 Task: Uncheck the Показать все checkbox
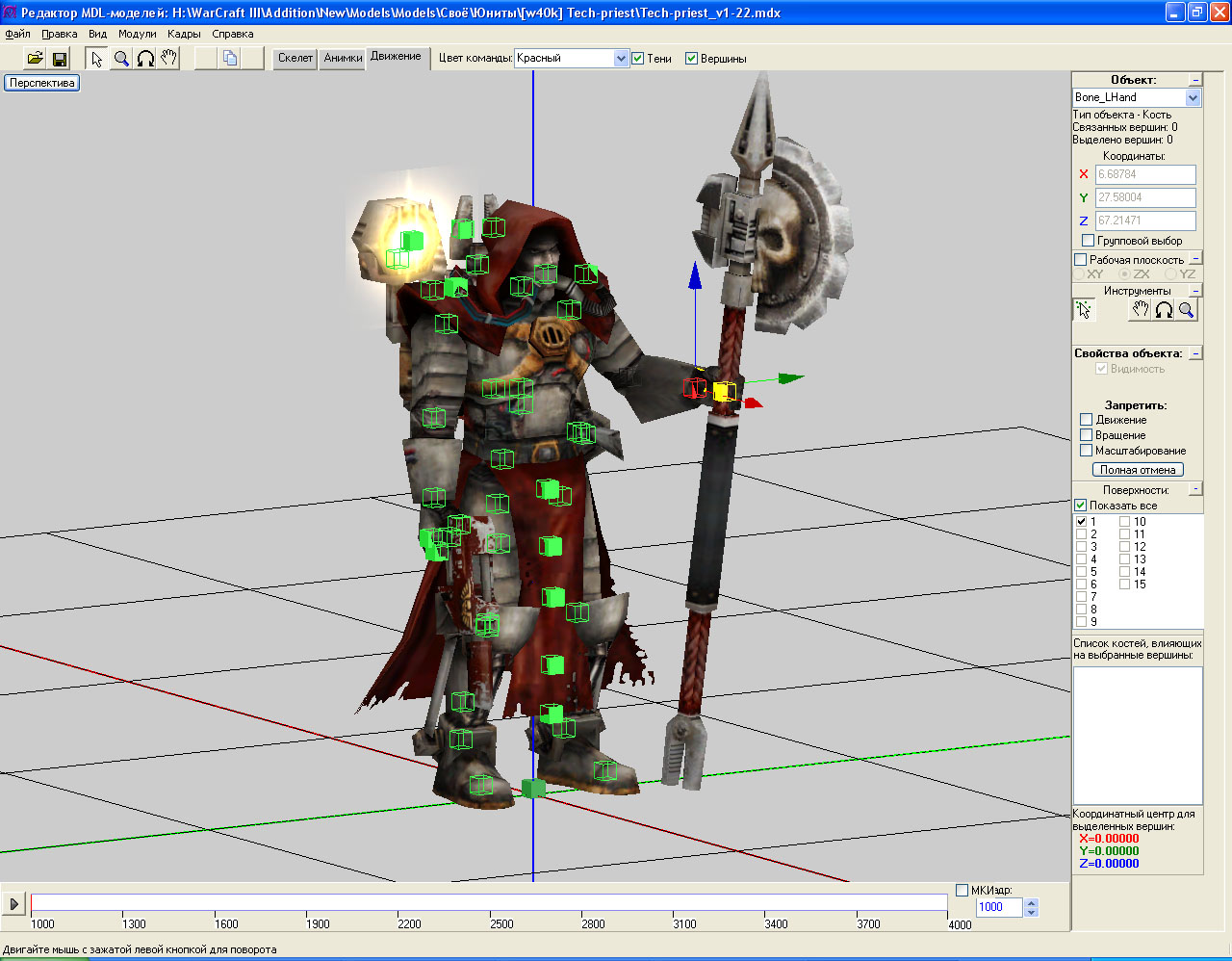tap(1080, 506)
